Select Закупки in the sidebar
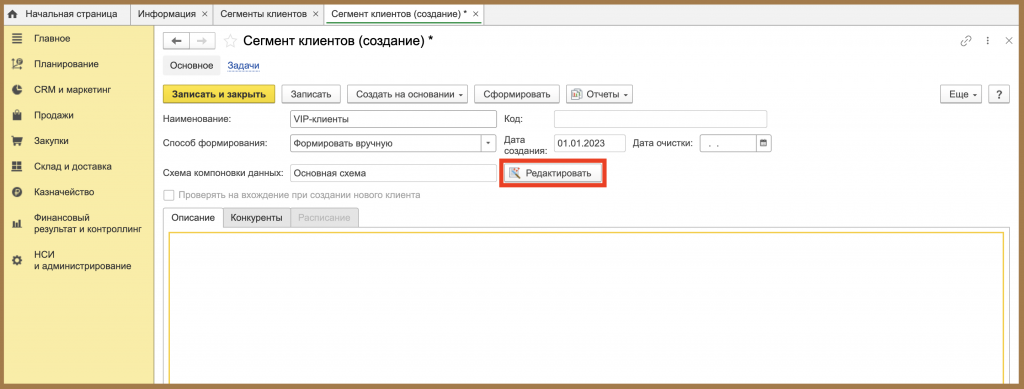Viewport: 1024px width, 389px height. pos(52,141)
